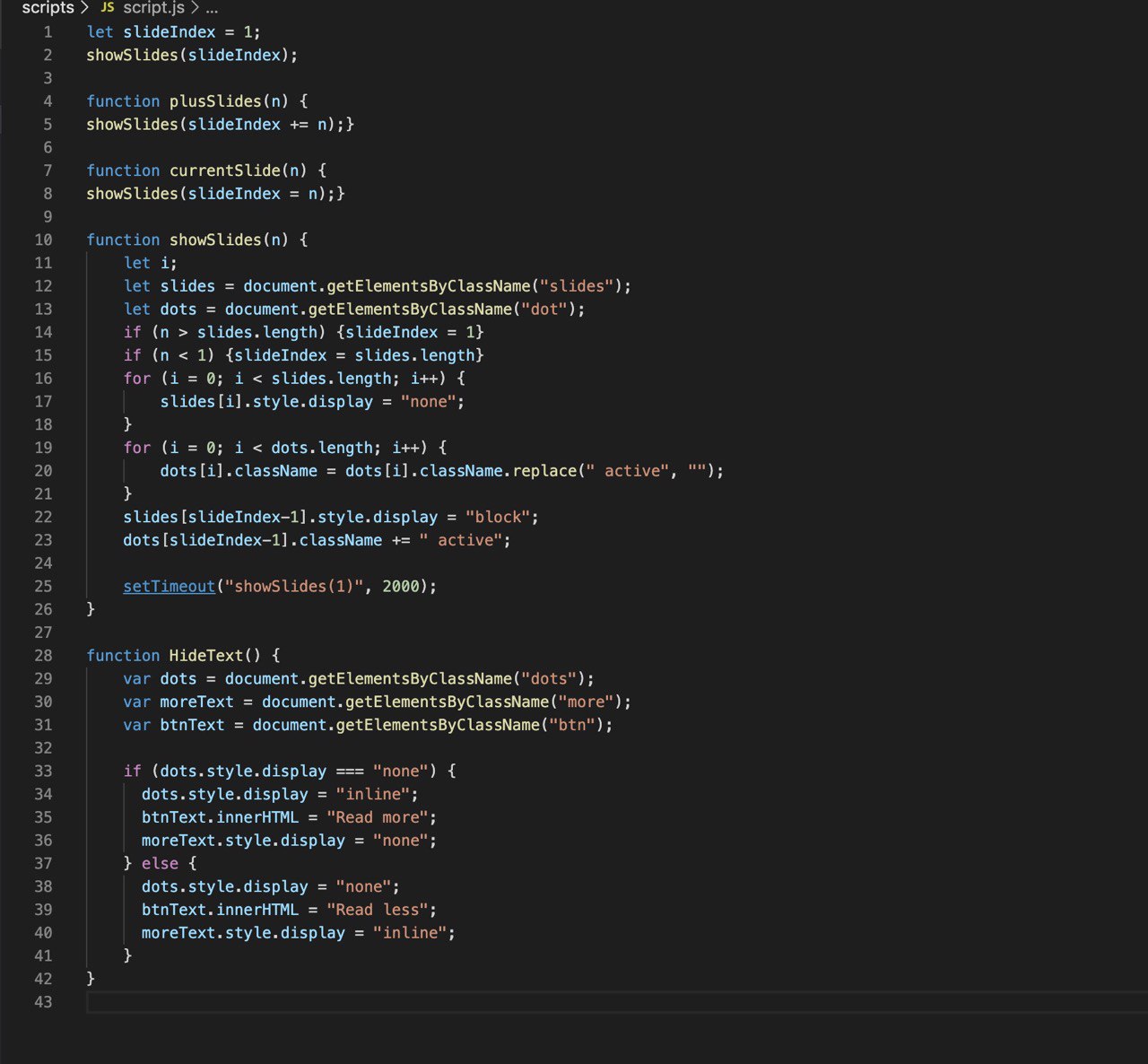Place cursor in empty line 43

click(x=617, y=1001)
